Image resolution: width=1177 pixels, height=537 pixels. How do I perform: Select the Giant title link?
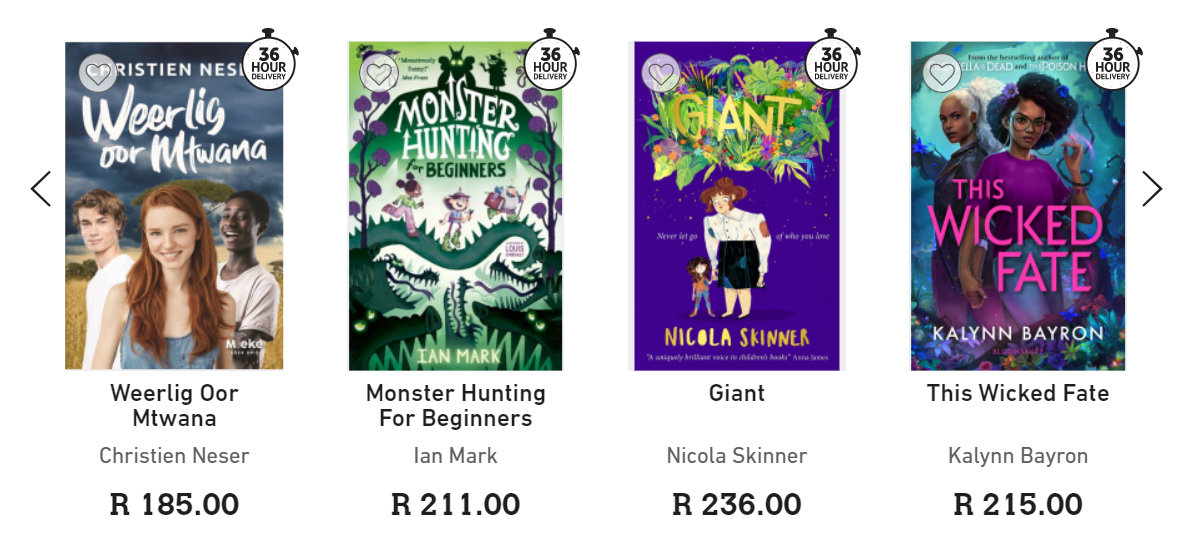pyautogui.click(x=737, y=393)
